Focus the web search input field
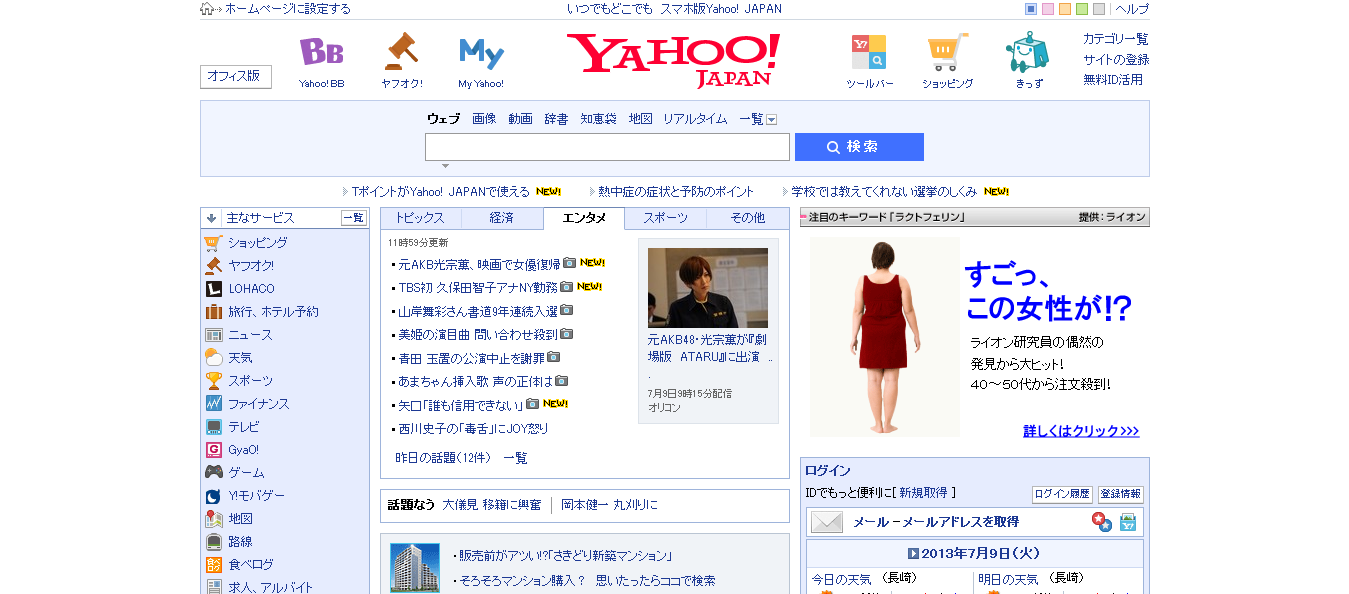1349x594 pixels. (607, 147)
